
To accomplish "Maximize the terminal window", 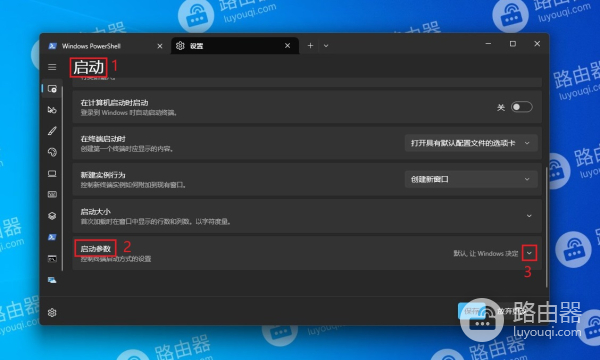I will coord(513,44).
